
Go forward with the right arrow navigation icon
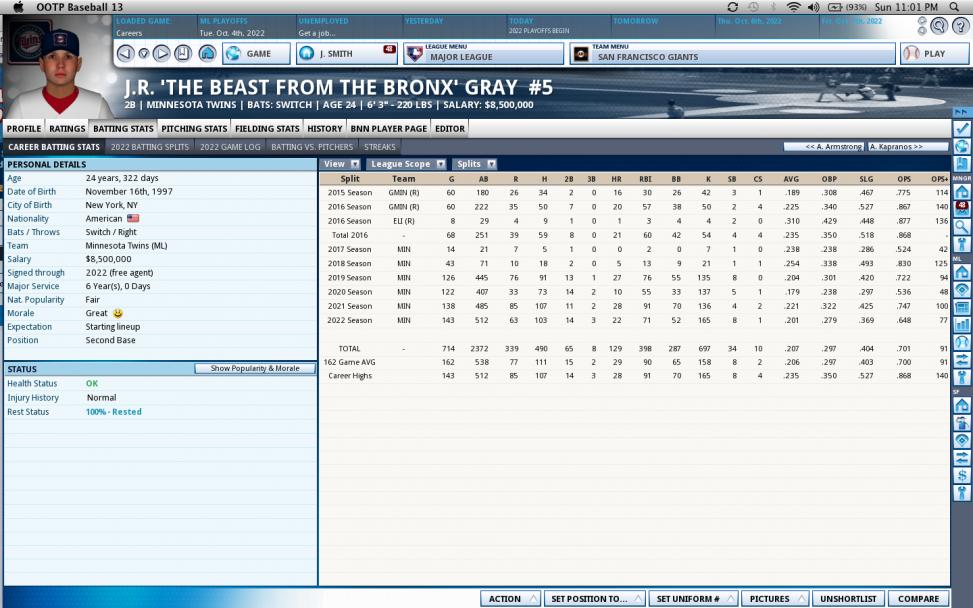[161, 53]
